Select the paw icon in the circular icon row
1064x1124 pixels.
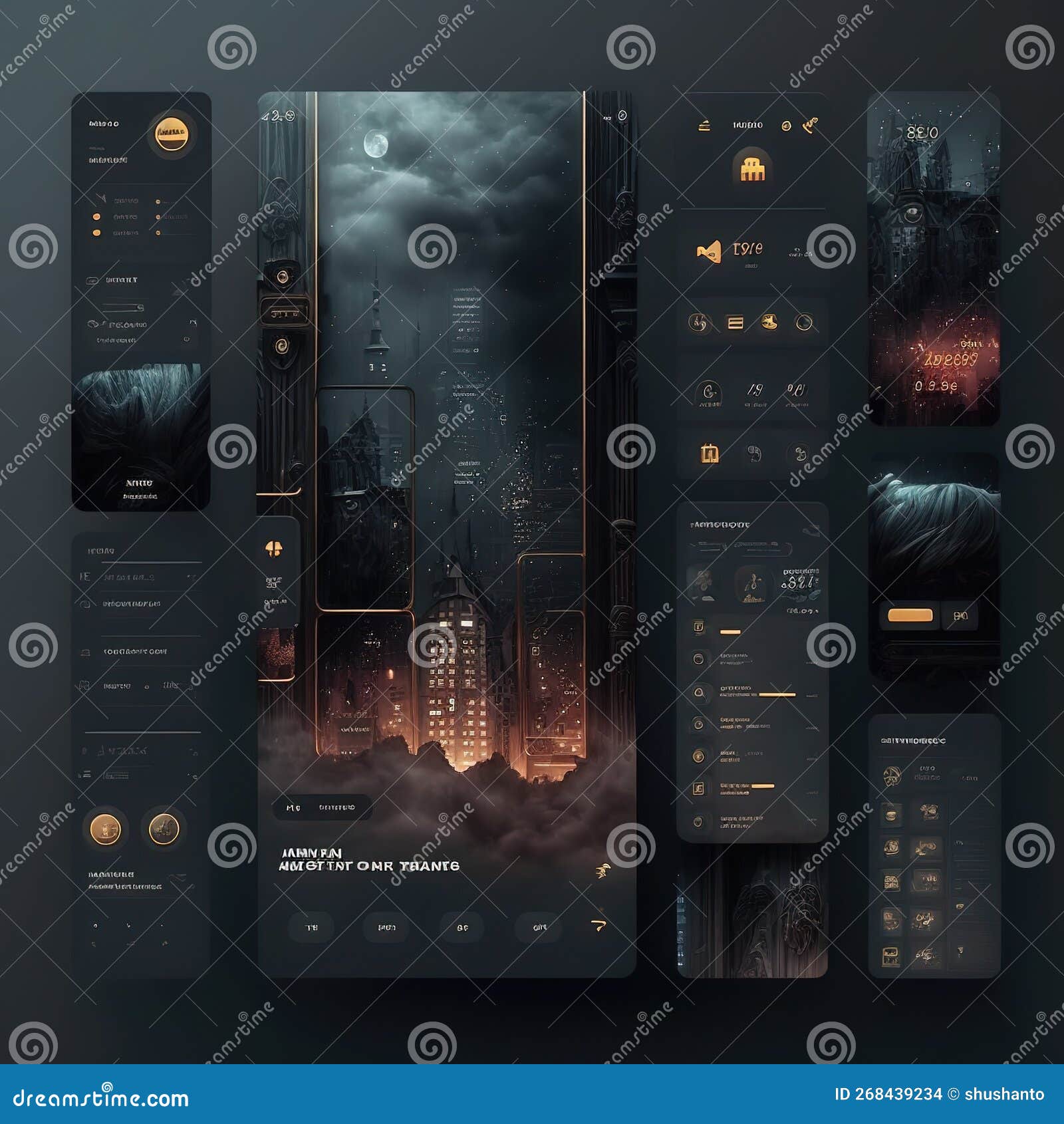click(x=768, y=323)
